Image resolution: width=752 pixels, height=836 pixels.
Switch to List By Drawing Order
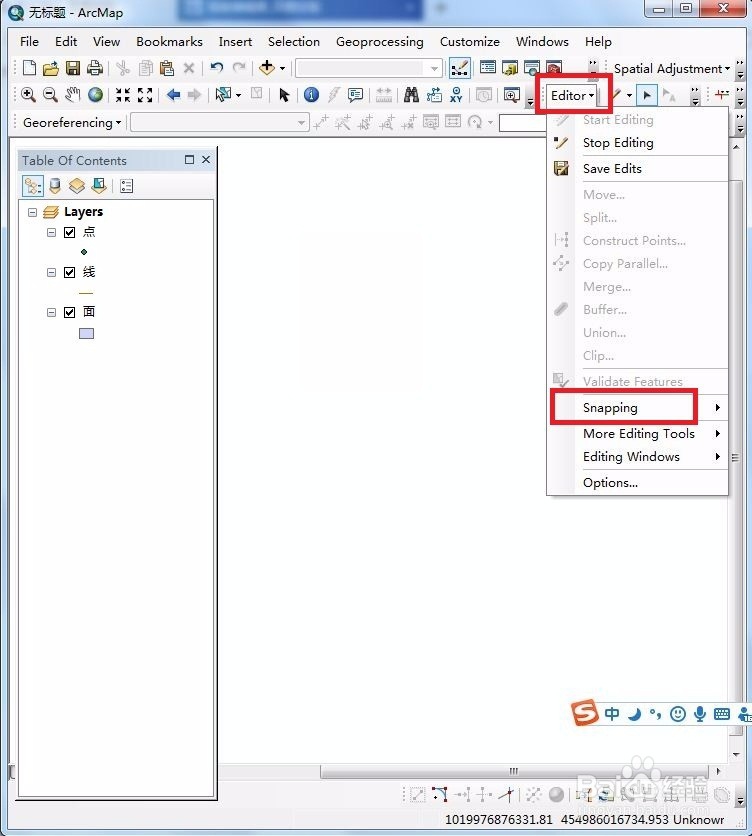pos(33,186)
